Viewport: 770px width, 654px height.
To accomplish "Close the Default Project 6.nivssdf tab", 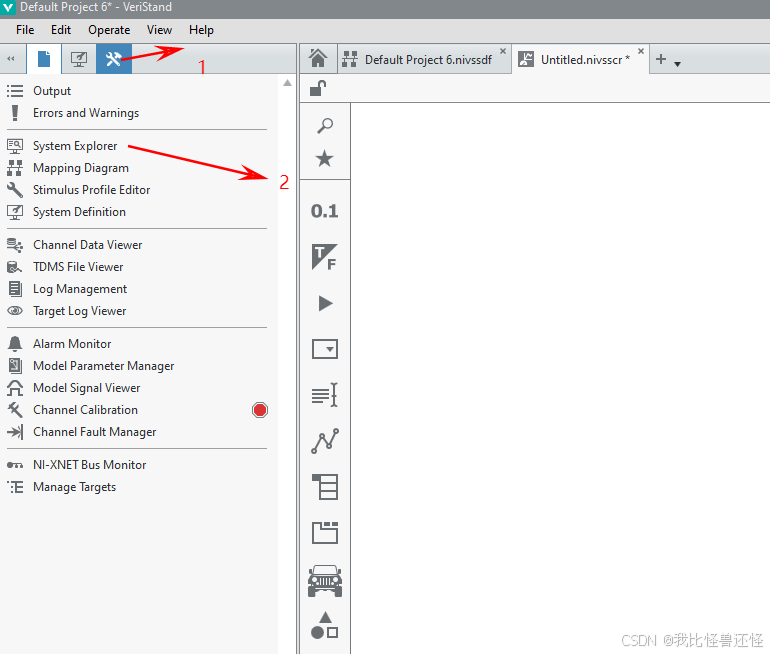I will click(503, 51).
